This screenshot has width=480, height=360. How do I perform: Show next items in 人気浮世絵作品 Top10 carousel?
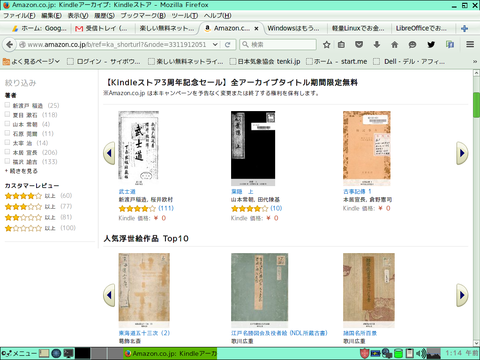pos(462,295)
